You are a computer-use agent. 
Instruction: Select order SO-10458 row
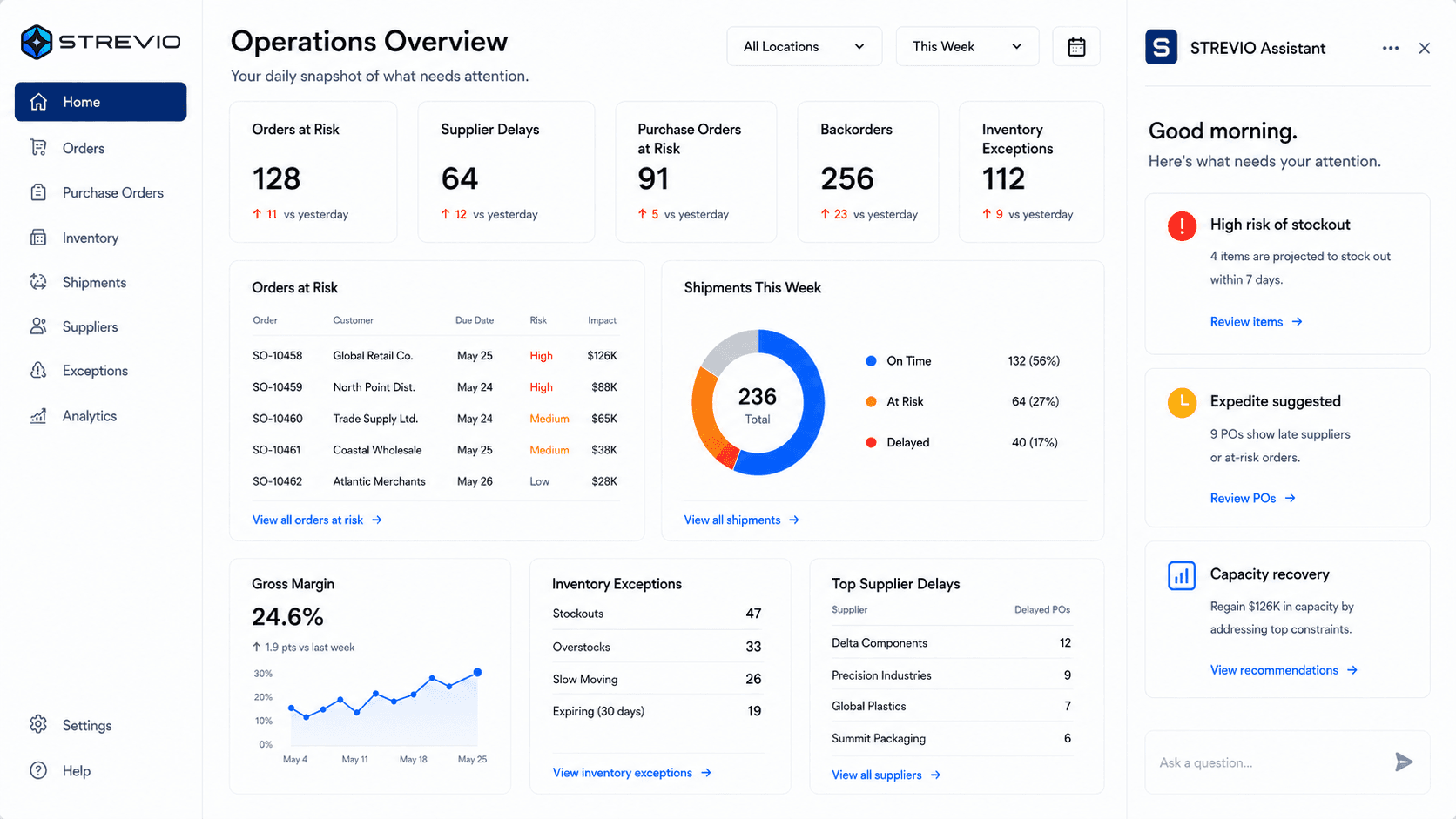coord(435,356)
